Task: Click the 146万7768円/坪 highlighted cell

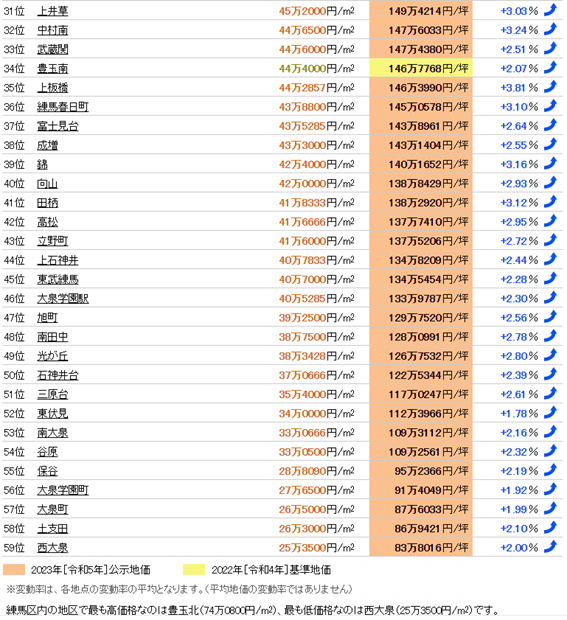Action: [421, 68]
